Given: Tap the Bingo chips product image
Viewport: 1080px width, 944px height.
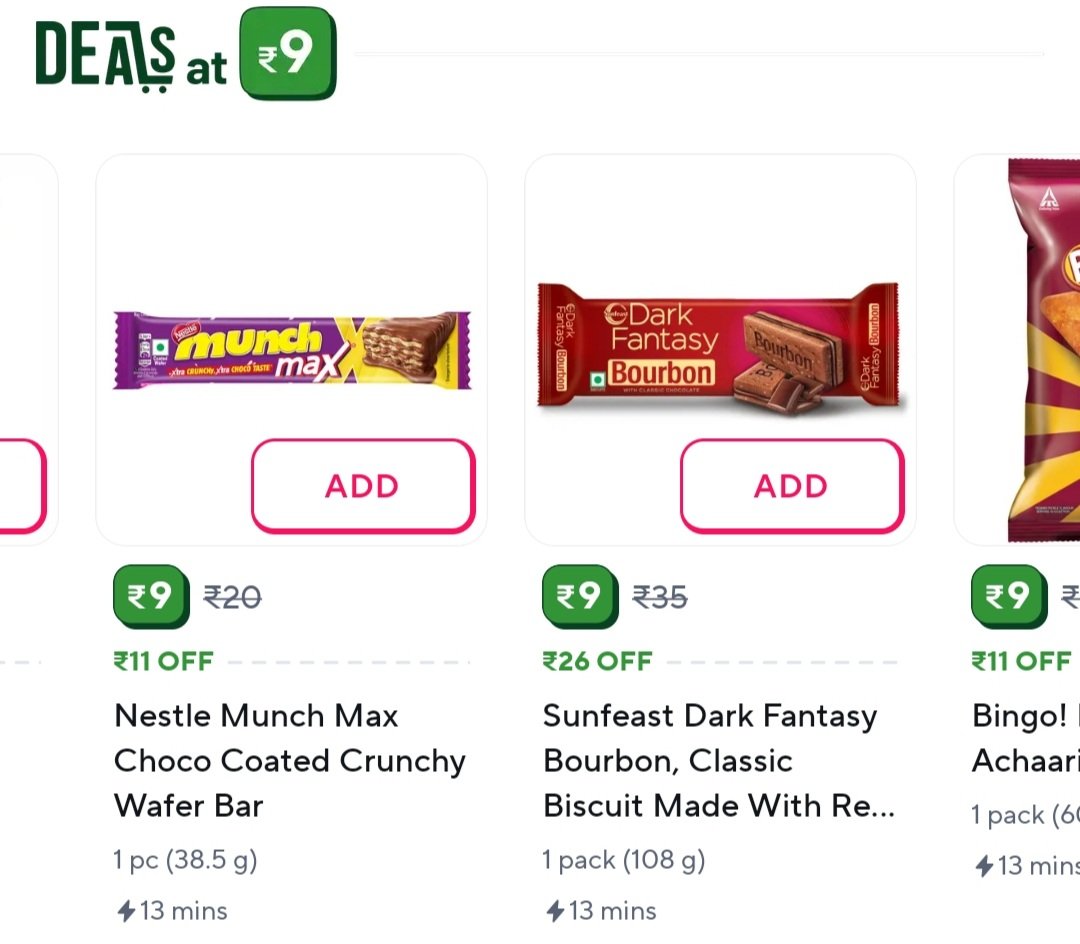Looking at the screenshot, I should point(1043,350).
